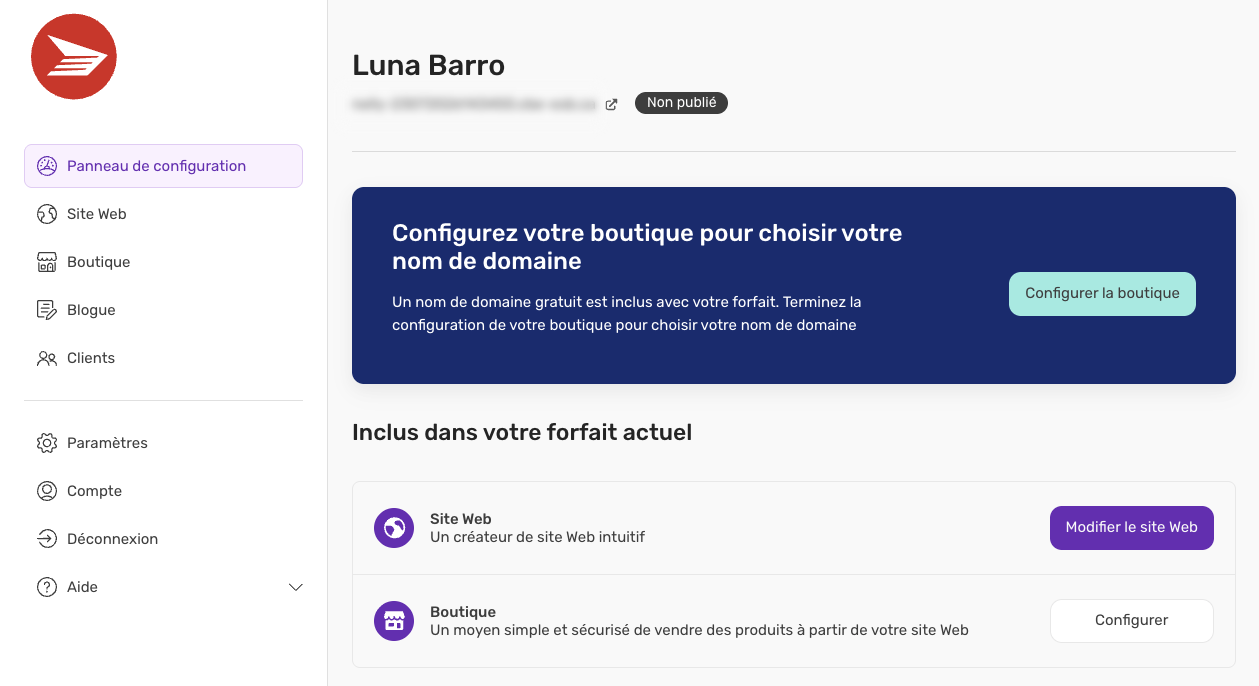Click the Déconnexion arrow icon

tap(47, 539)
